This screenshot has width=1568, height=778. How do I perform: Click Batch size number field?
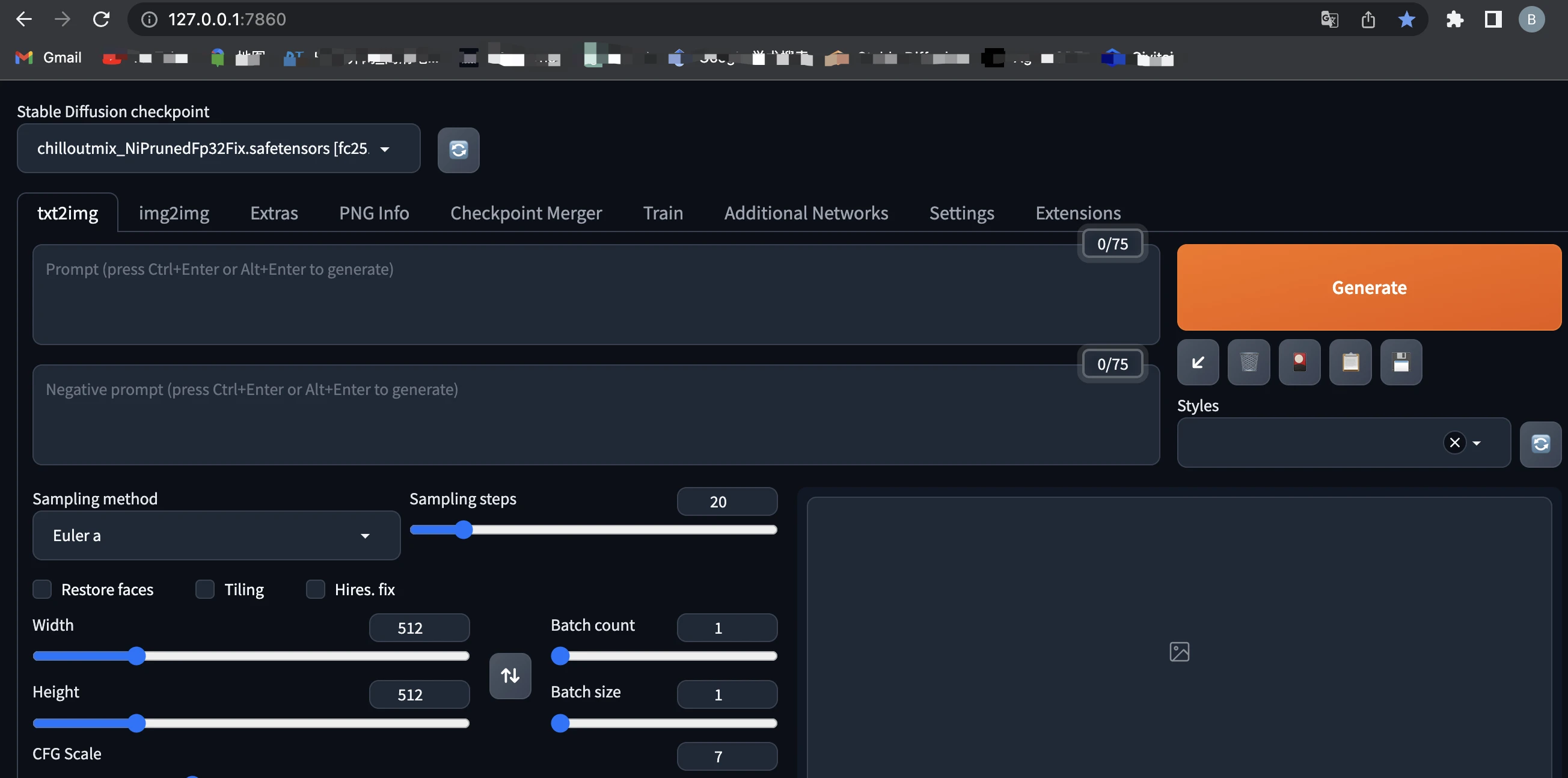click(x=727, y=694)
